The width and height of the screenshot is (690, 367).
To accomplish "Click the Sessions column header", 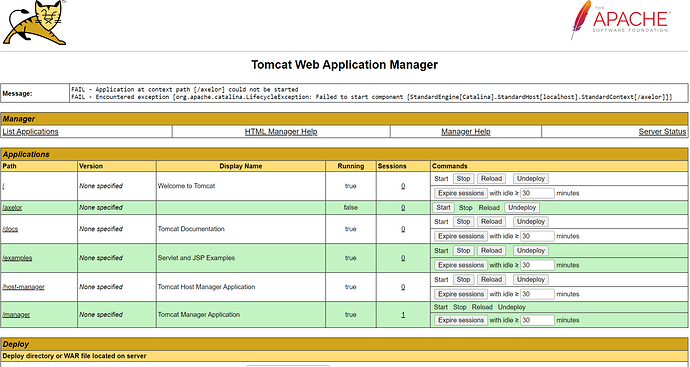I will (392, 166).
